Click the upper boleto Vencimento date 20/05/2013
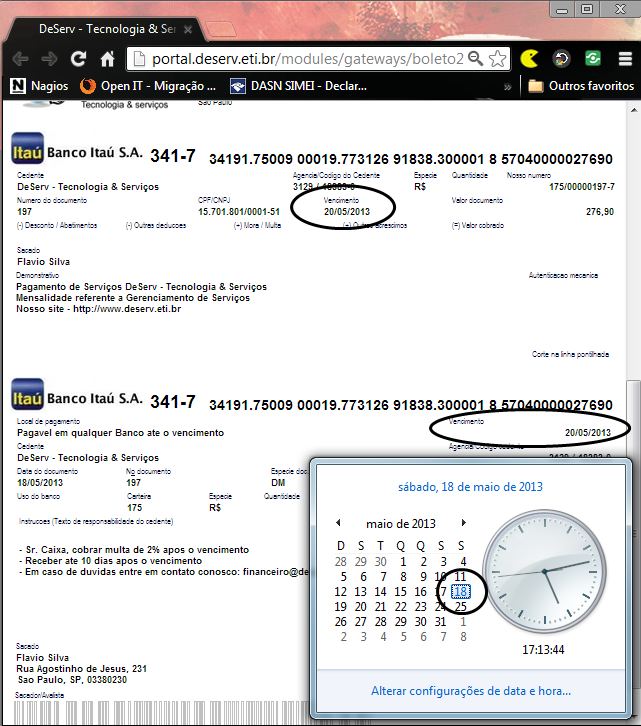Image resolution: width=641 pixels, height=726 pixels. pos(347,212)
